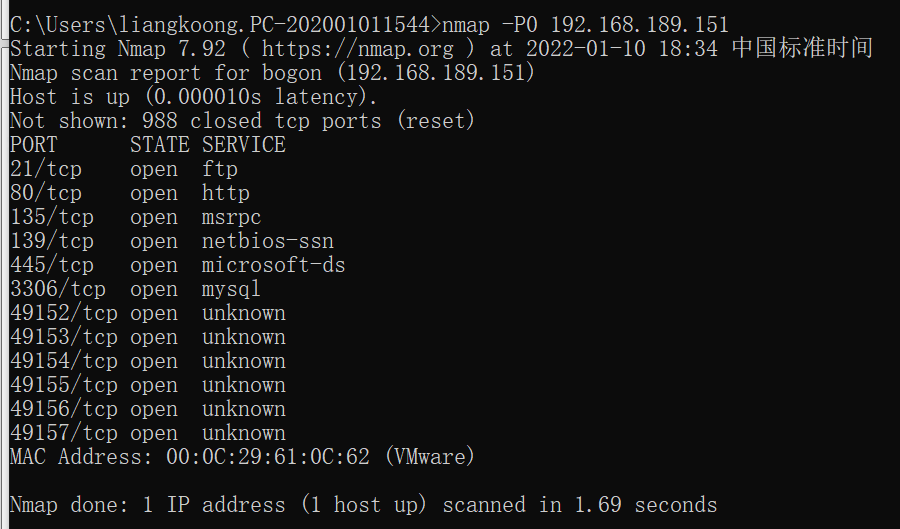
Task: Click the 49154/tcp port row
Action: coord(148,362)
